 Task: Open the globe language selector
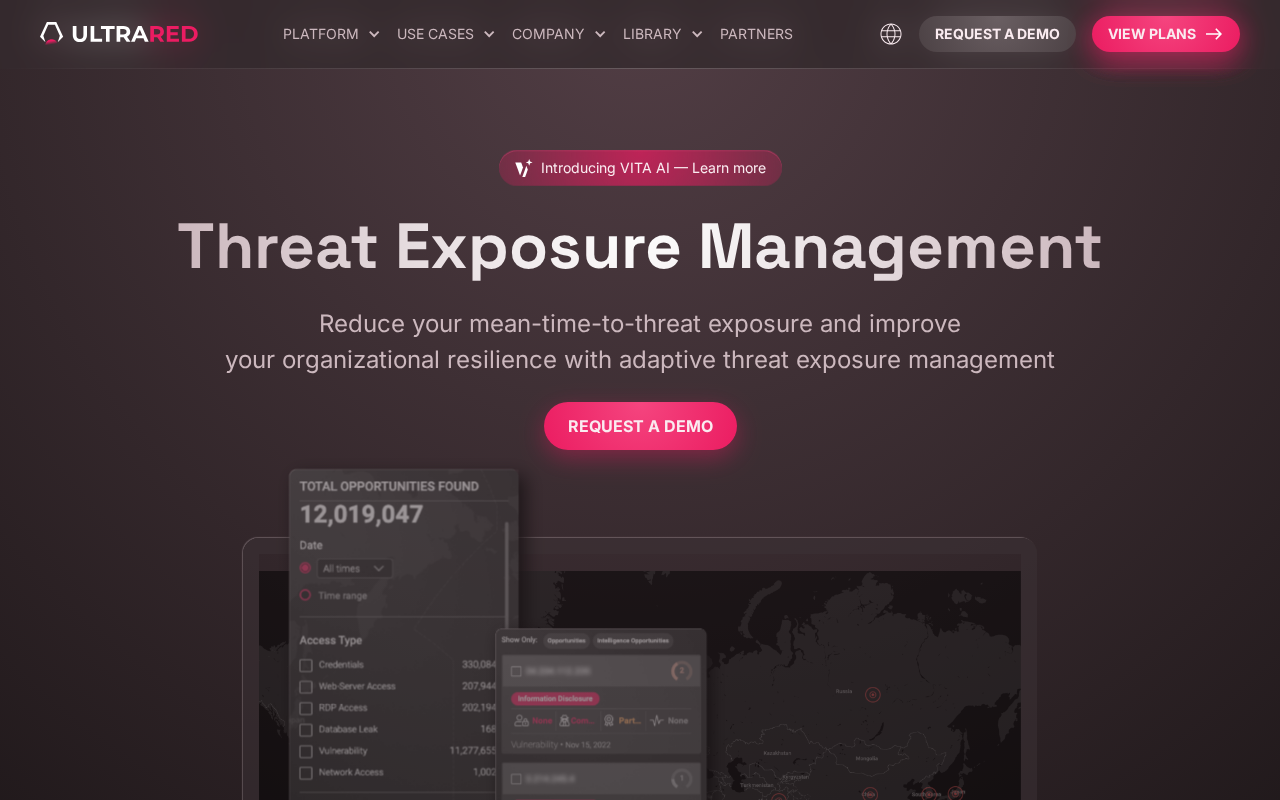891,34
